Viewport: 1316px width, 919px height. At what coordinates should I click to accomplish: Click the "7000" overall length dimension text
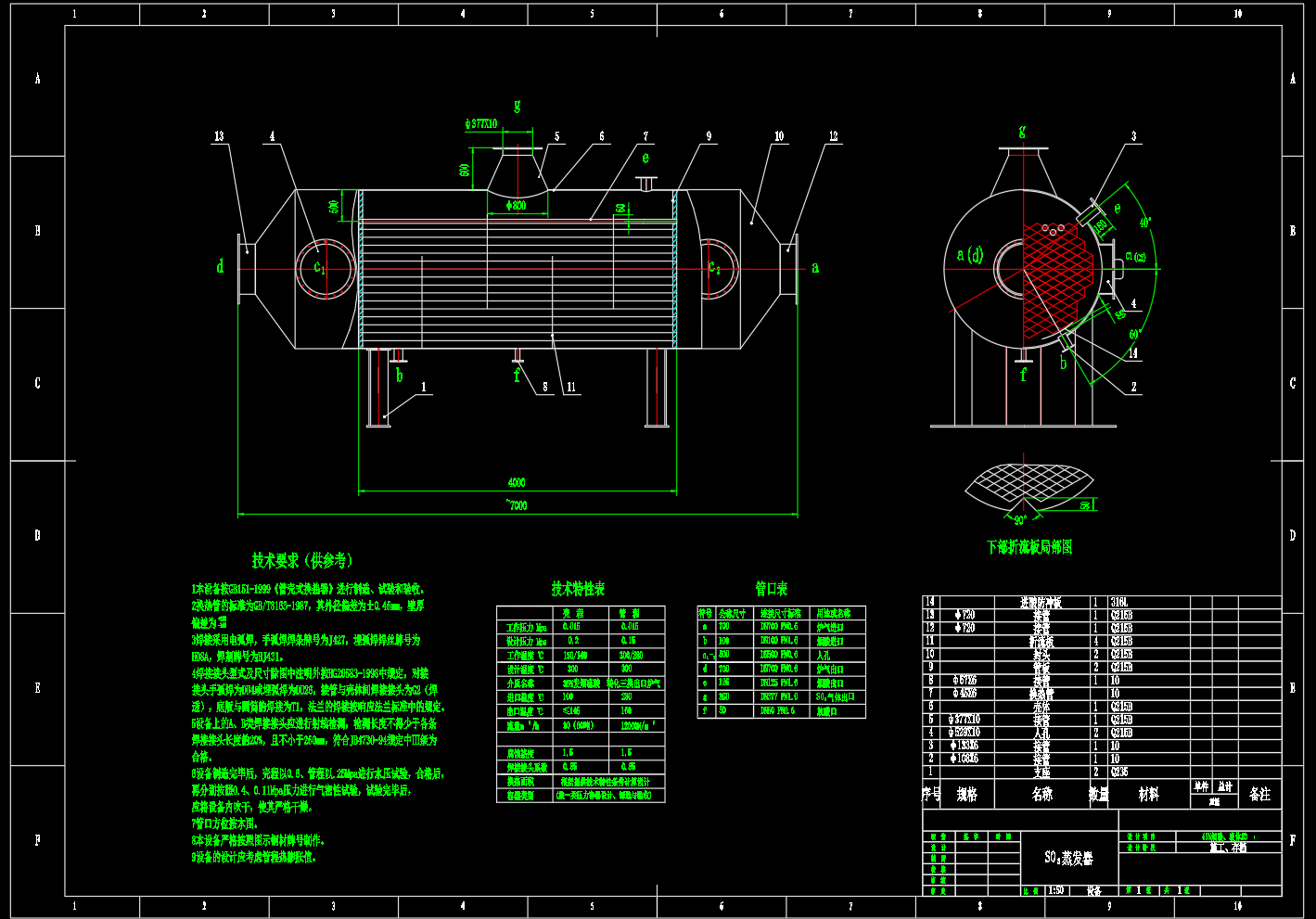coord(517,505)
